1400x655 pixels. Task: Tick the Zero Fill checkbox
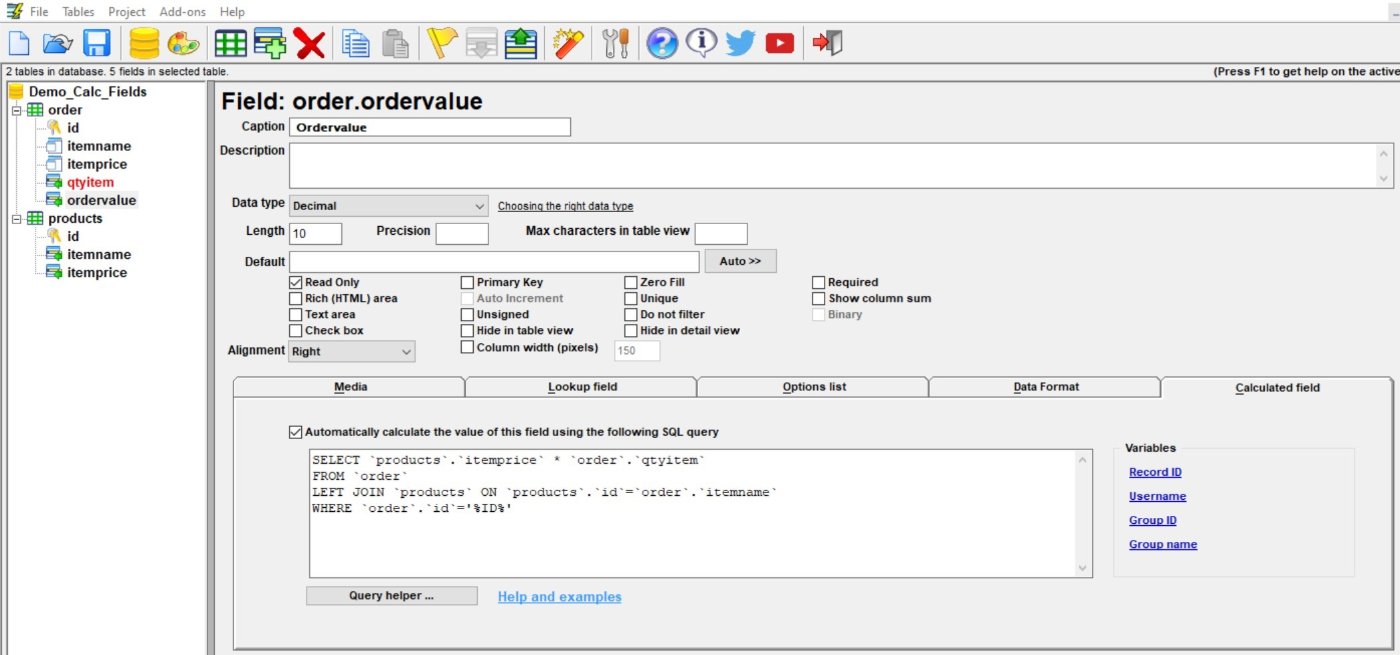point(631,283)
